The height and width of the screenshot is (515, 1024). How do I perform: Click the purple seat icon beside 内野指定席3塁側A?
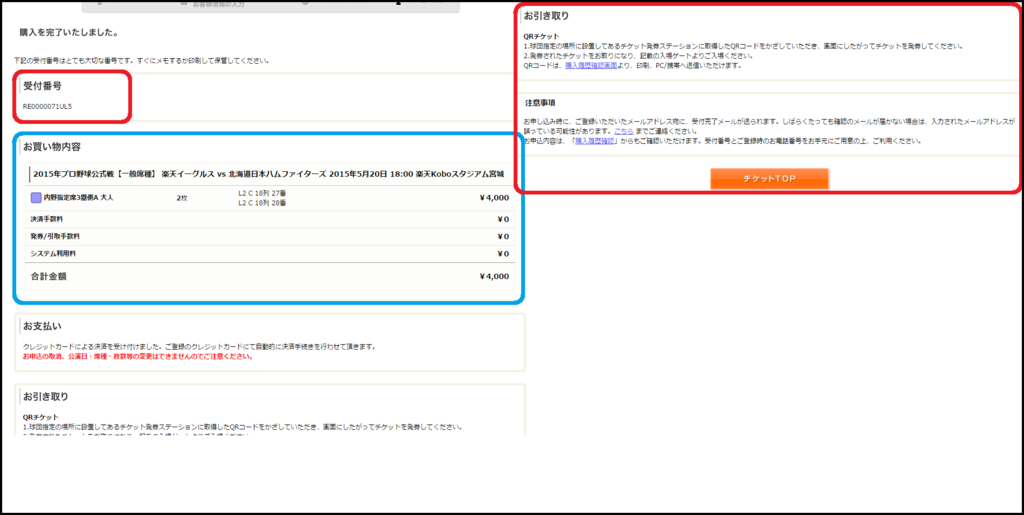(35, 198)
